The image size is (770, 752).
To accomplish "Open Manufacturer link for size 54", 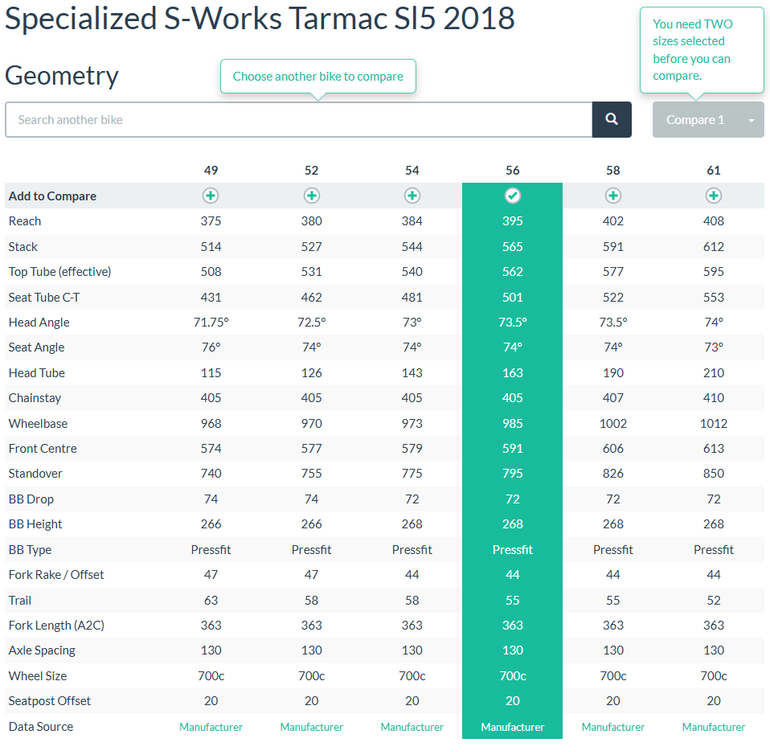I will tap(412, 726).
